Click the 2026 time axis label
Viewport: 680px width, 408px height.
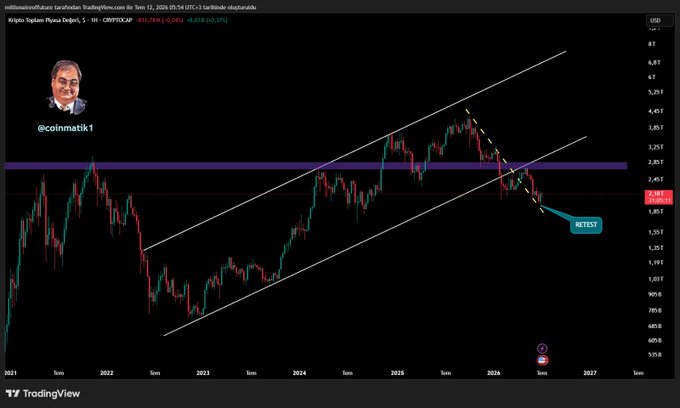point(494,373)
